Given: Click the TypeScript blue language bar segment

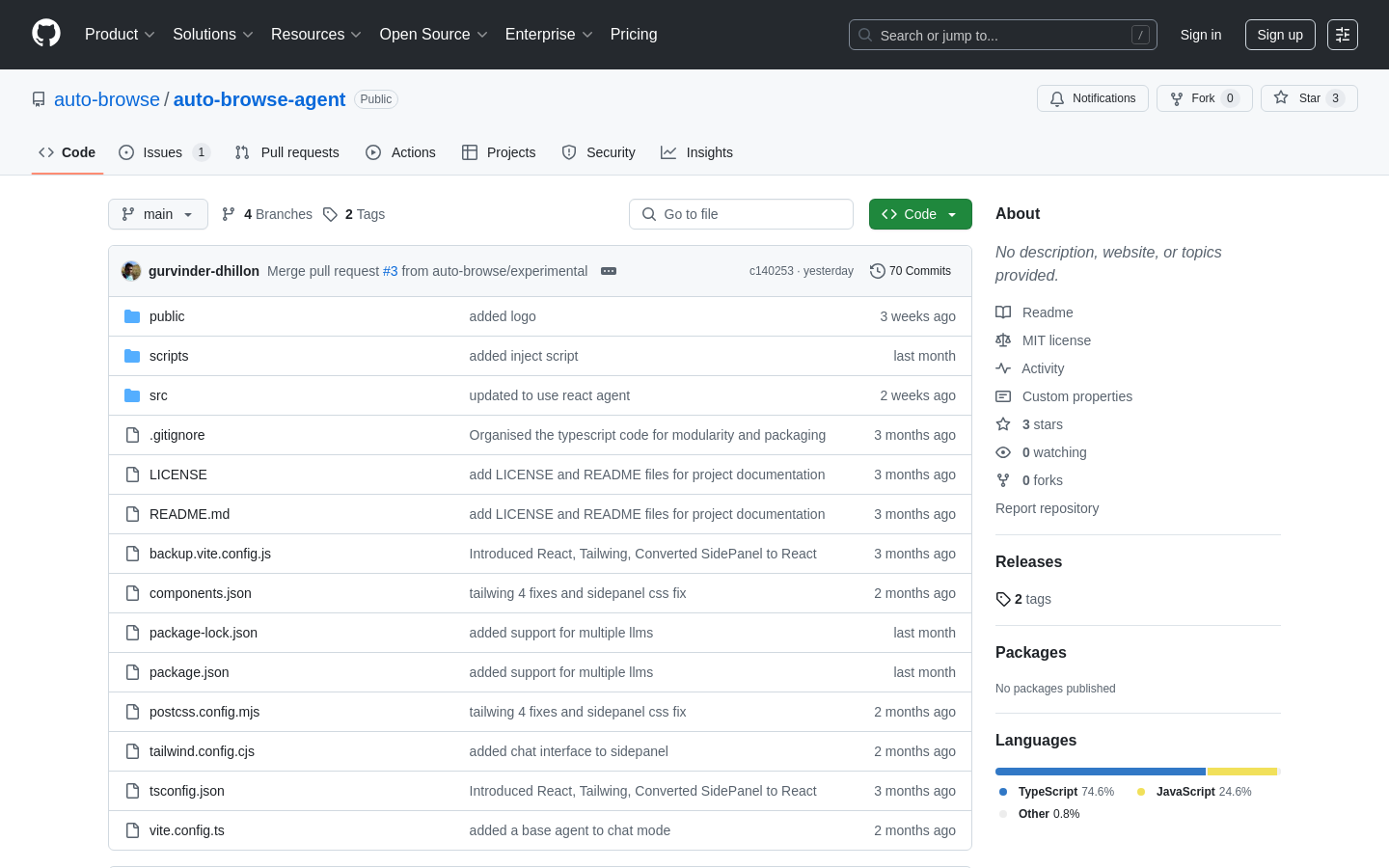Looking at the screenshot, I should (x=1101, y=772).
